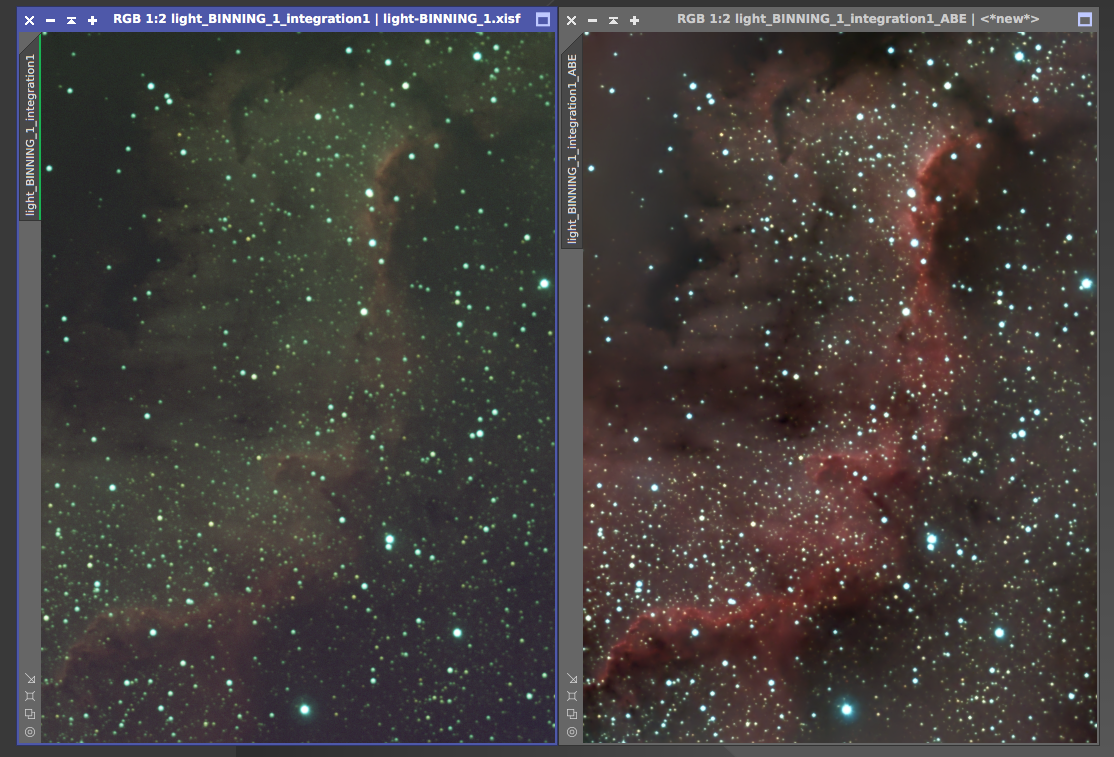Click the concentric circle icon in the left window

[x=29, y=732]
